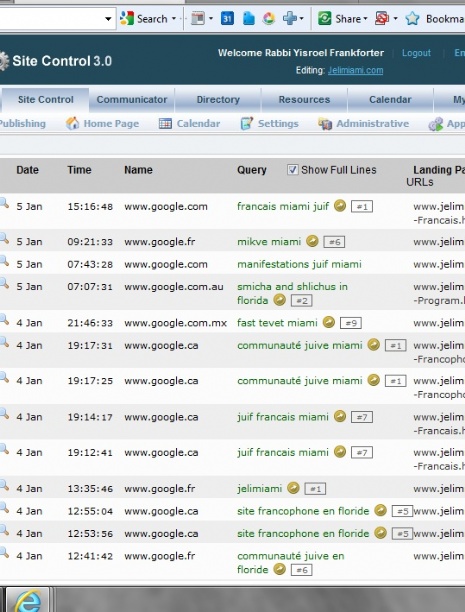Expand the Share button dropdown arrow
This screenshot has height=612, width=465.
pos(365,18)
